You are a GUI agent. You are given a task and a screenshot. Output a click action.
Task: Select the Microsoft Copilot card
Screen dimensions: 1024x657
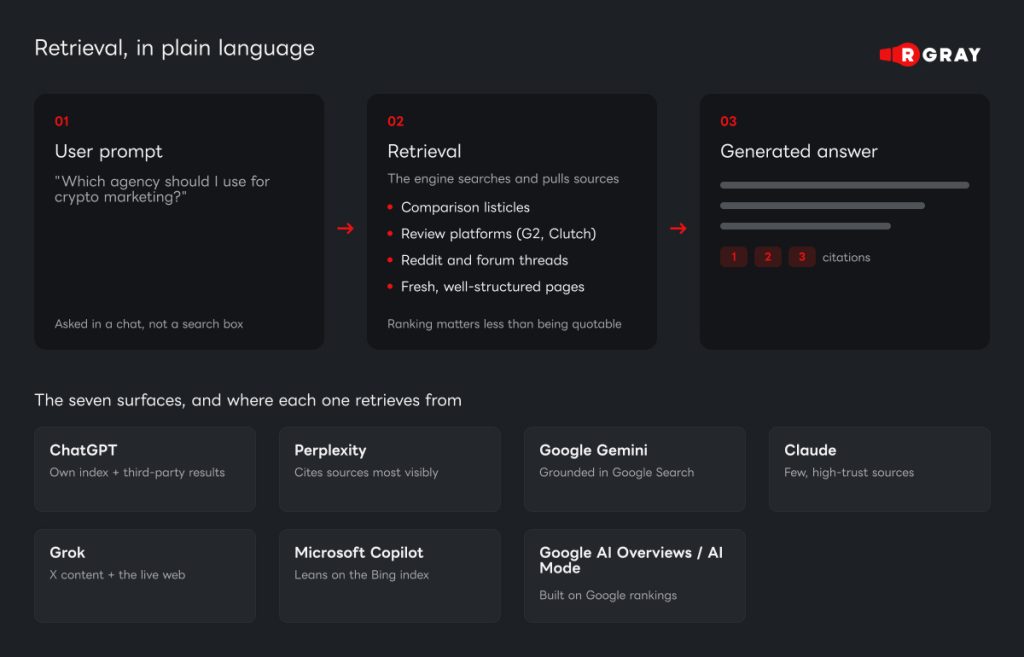[x=390, y=575]
